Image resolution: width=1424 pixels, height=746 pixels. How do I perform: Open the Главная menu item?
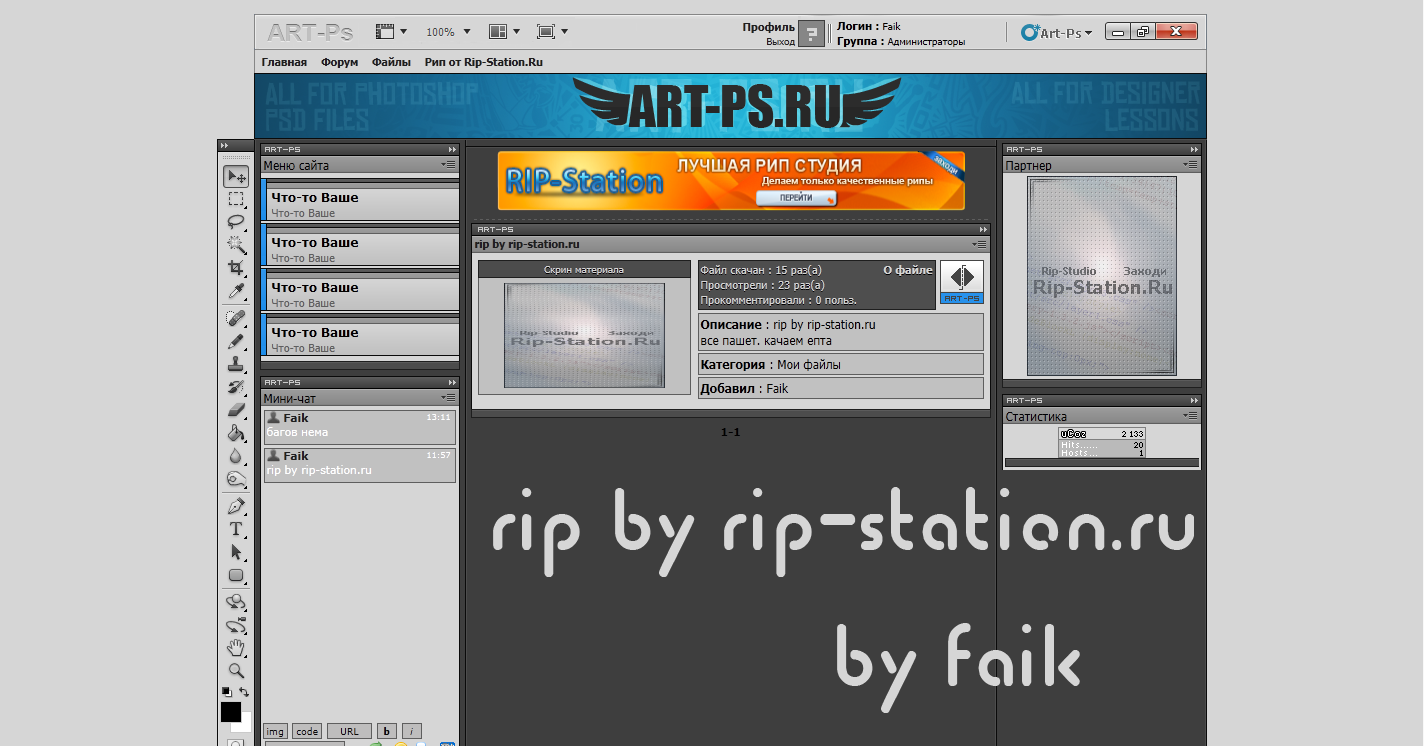pyautogui.click(x=284, y=62)
